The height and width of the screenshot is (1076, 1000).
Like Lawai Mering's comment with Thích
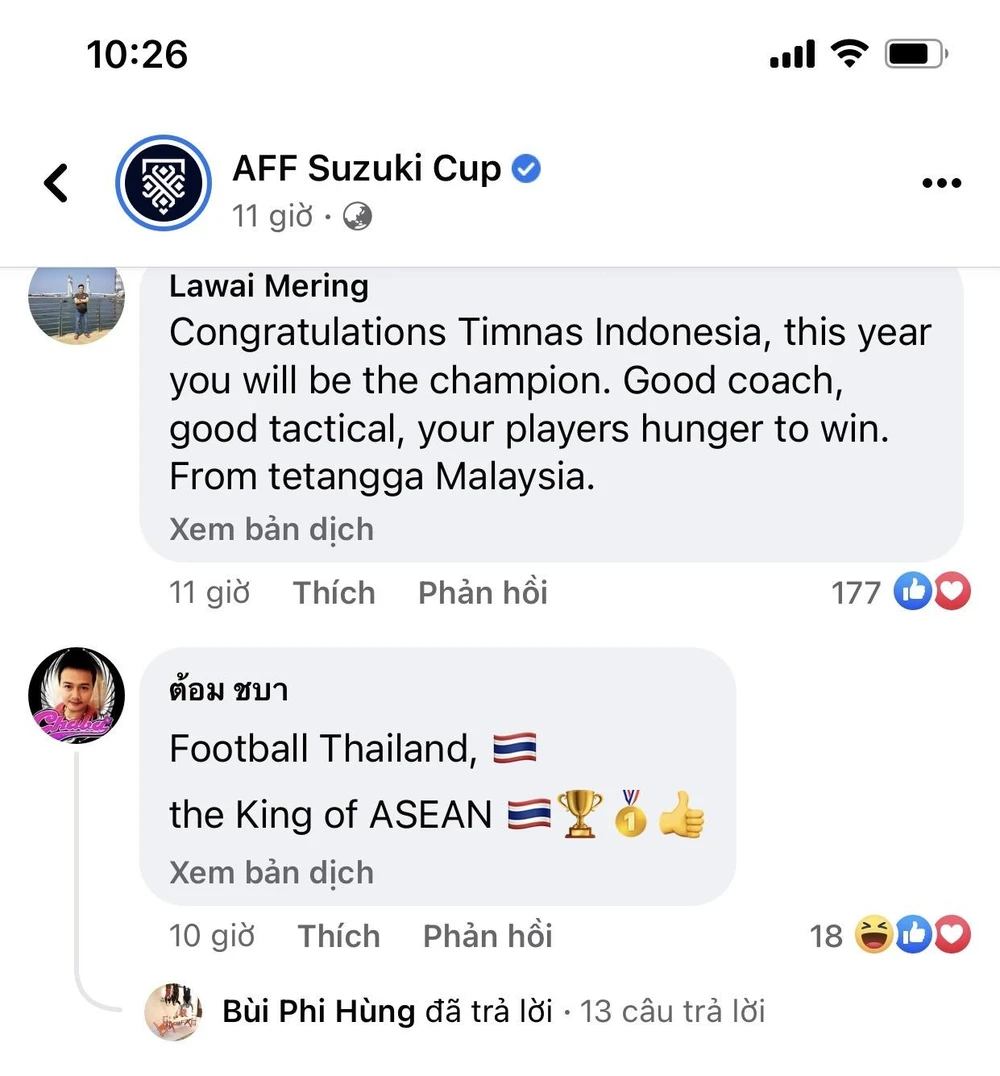coord(334,593)
